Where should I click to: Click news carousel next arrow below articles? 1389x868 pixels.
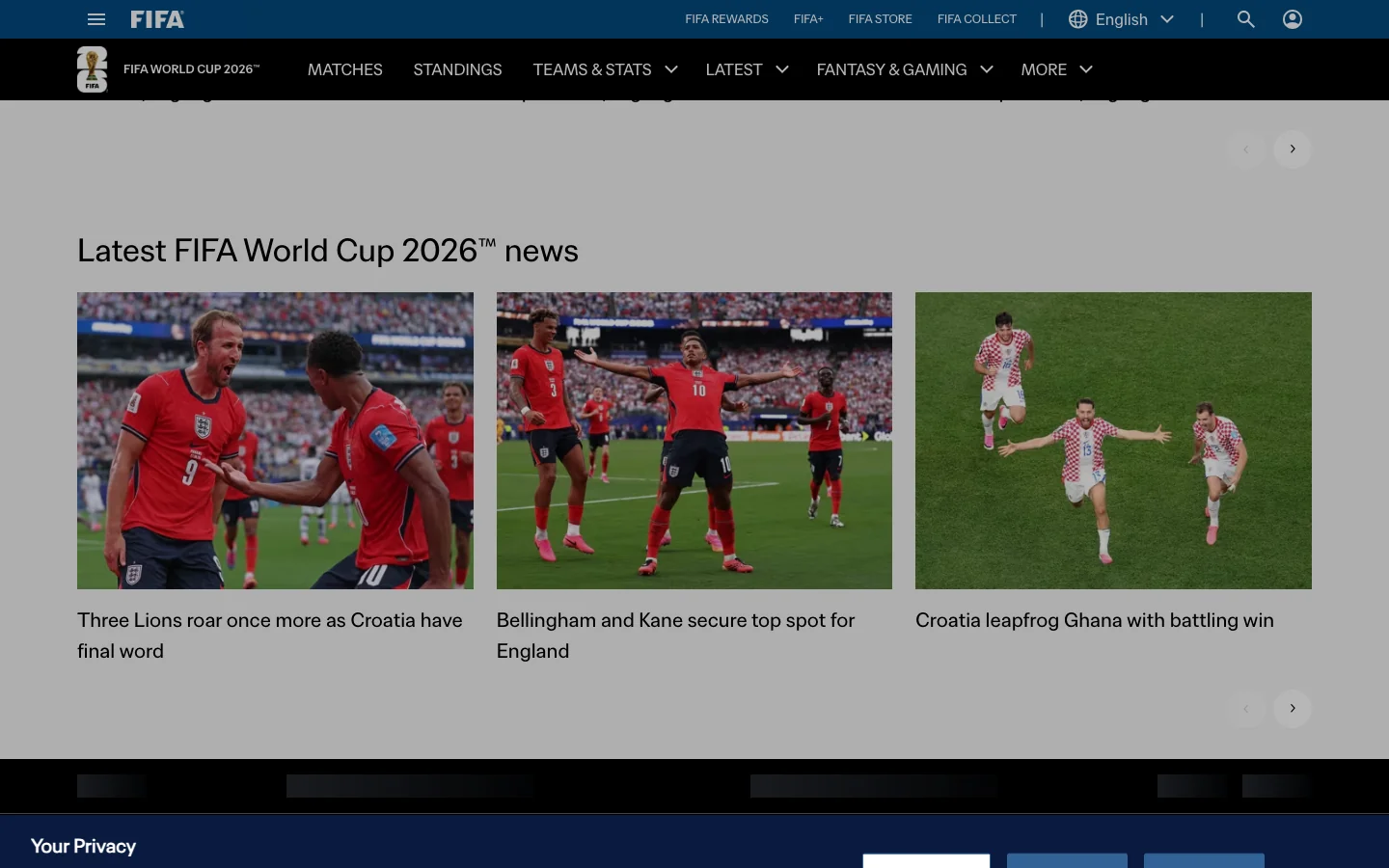click(1293, 709)
